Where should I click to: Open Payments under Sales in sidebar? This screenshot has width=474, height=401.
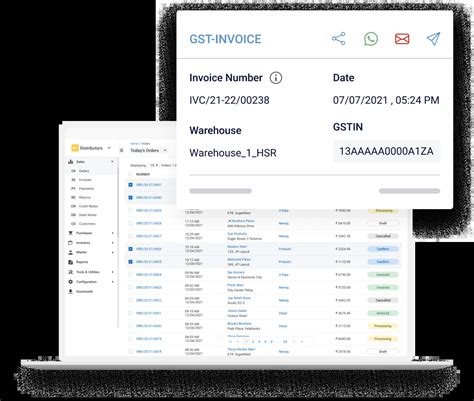click(x=86, y=189)
